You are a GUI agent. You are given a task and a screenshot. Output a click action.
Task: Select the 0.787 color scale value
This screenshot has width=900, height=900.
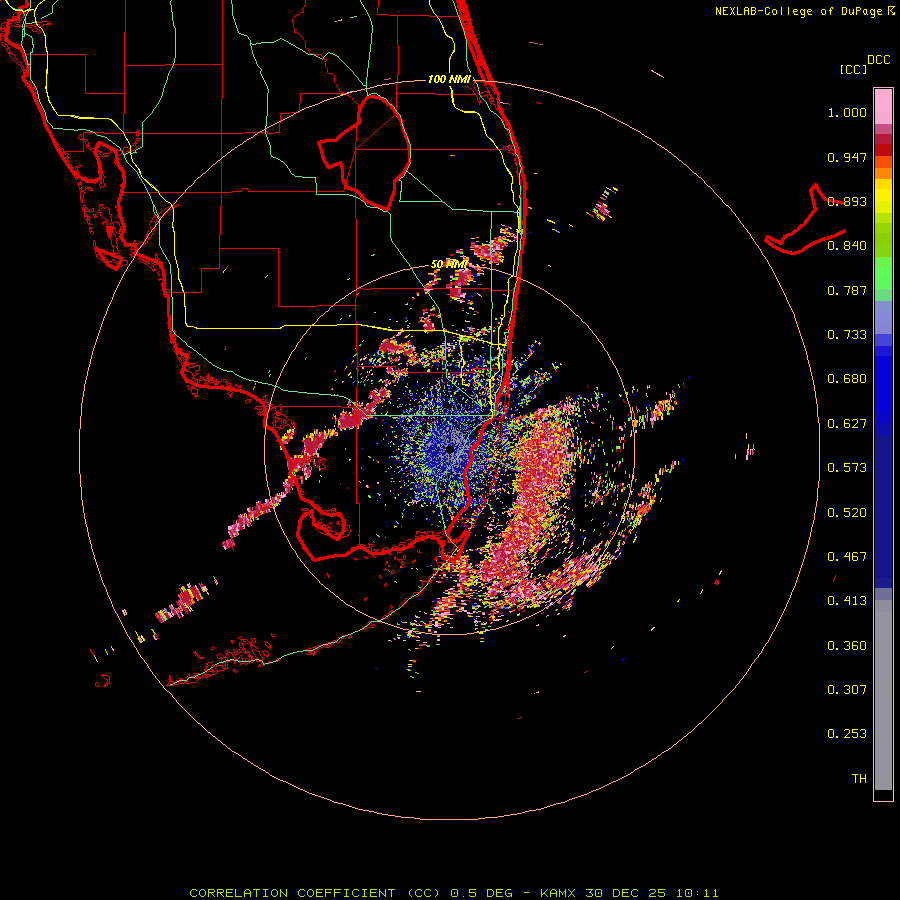pyautogui.click(x=847, y=290)
